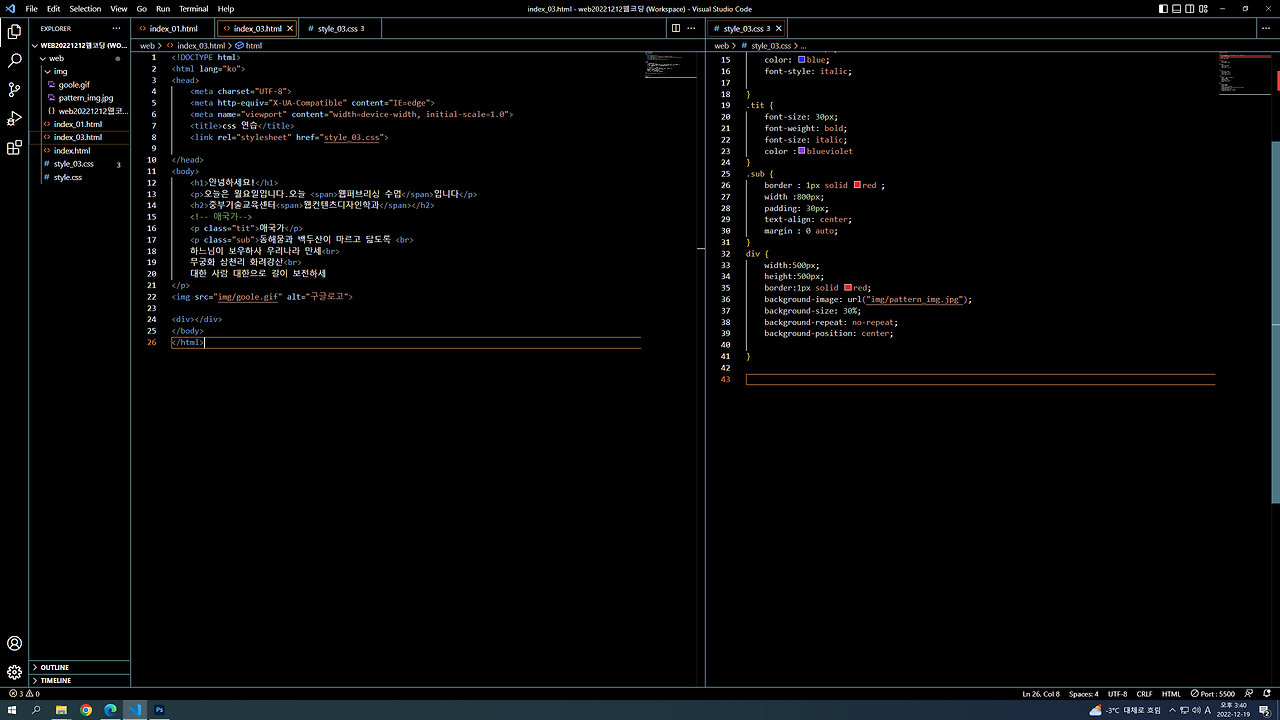This screenshot has width=1280, height=720.
Task: Toggle the Panel layout button
Action: point(1177,9)
